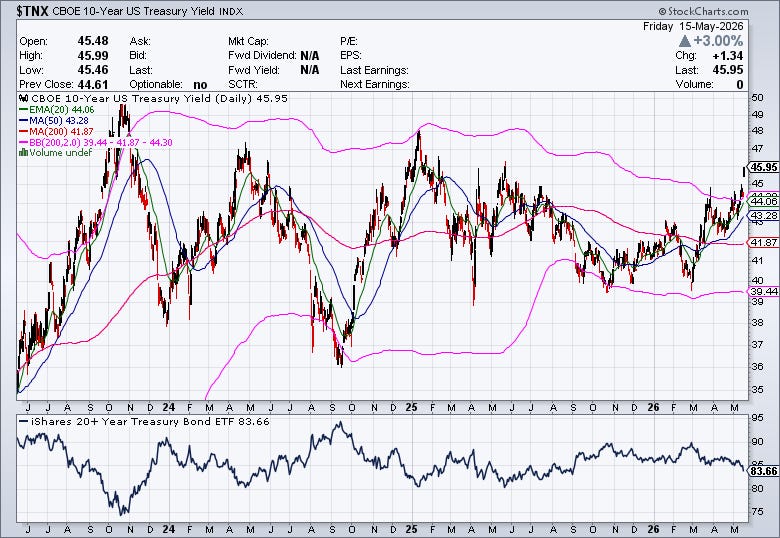Click the 36 label on the yield axis
780x538 pixels.
[x=758, y=366]
